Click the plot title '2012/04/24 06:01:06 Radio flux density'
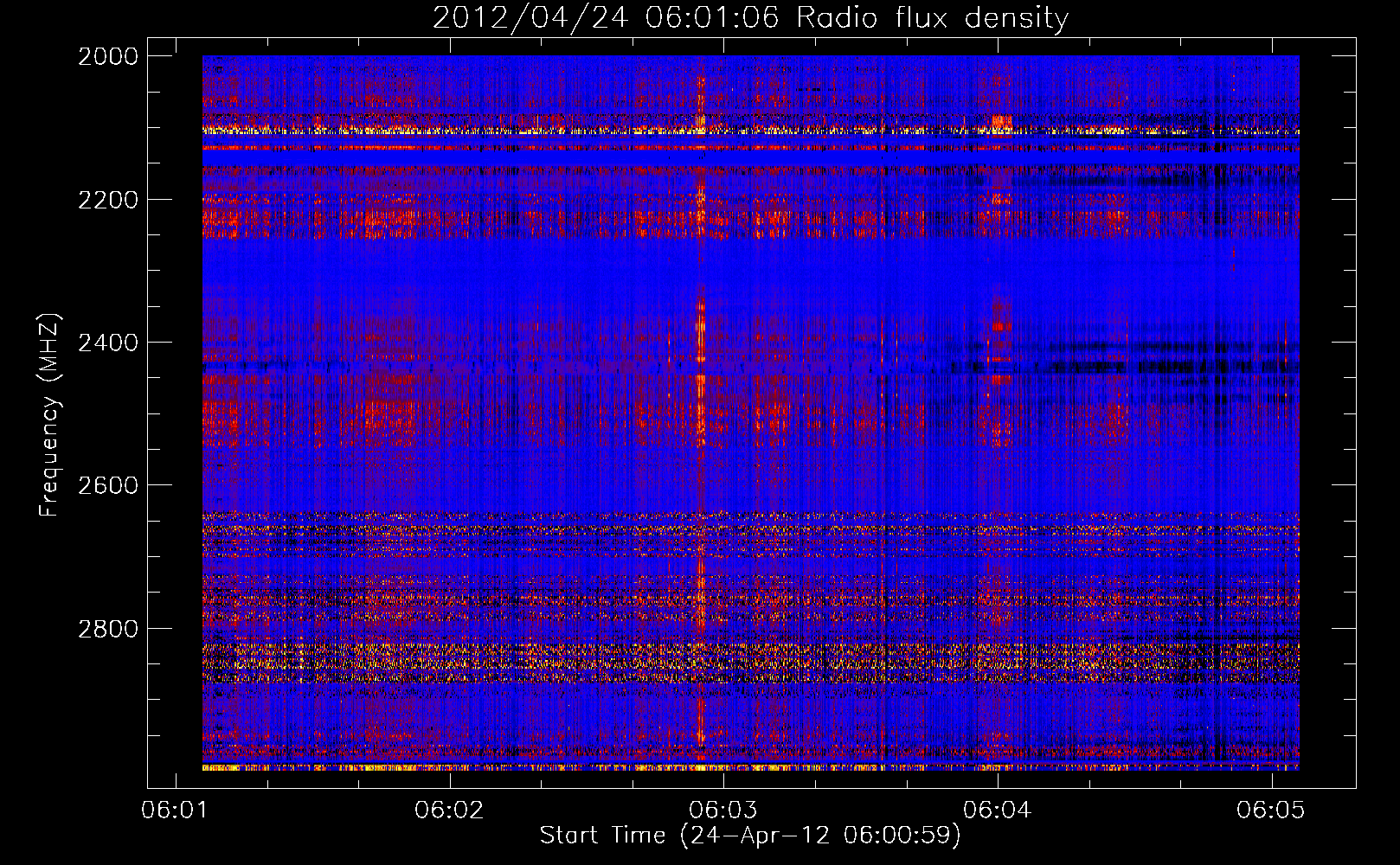 pos(750,17)
